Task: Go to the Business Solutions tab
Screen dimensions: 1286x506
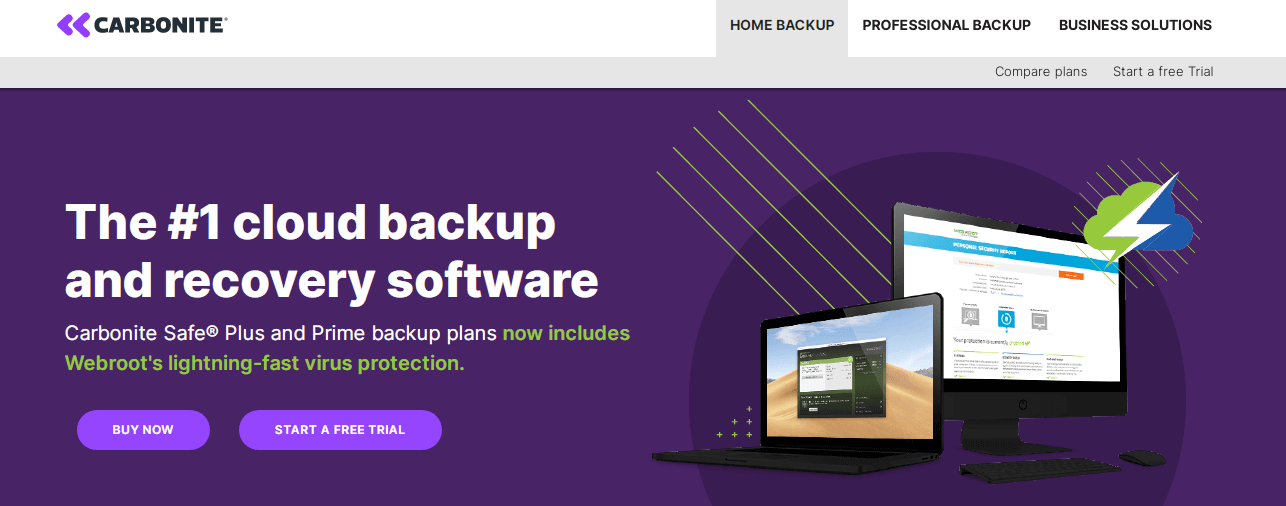Action: click(x=1135, y=25)
